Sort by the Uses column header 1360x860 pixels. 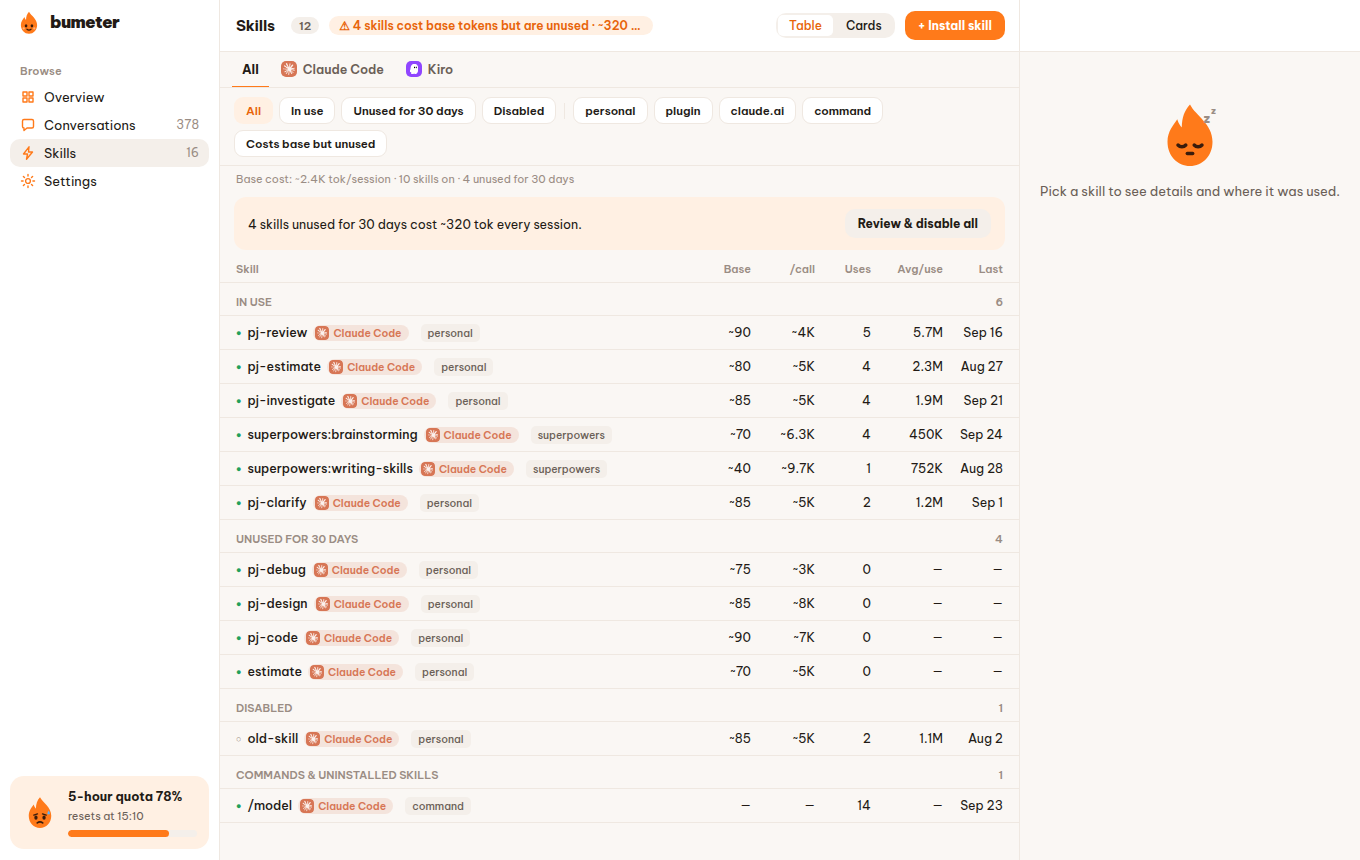point(858,269)
